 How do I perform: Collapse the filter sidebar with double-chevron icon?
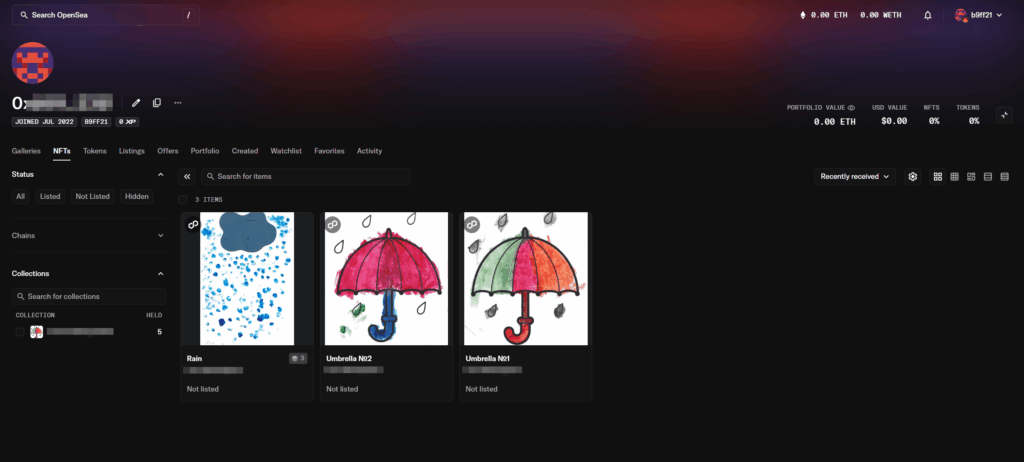pos(187,176)
